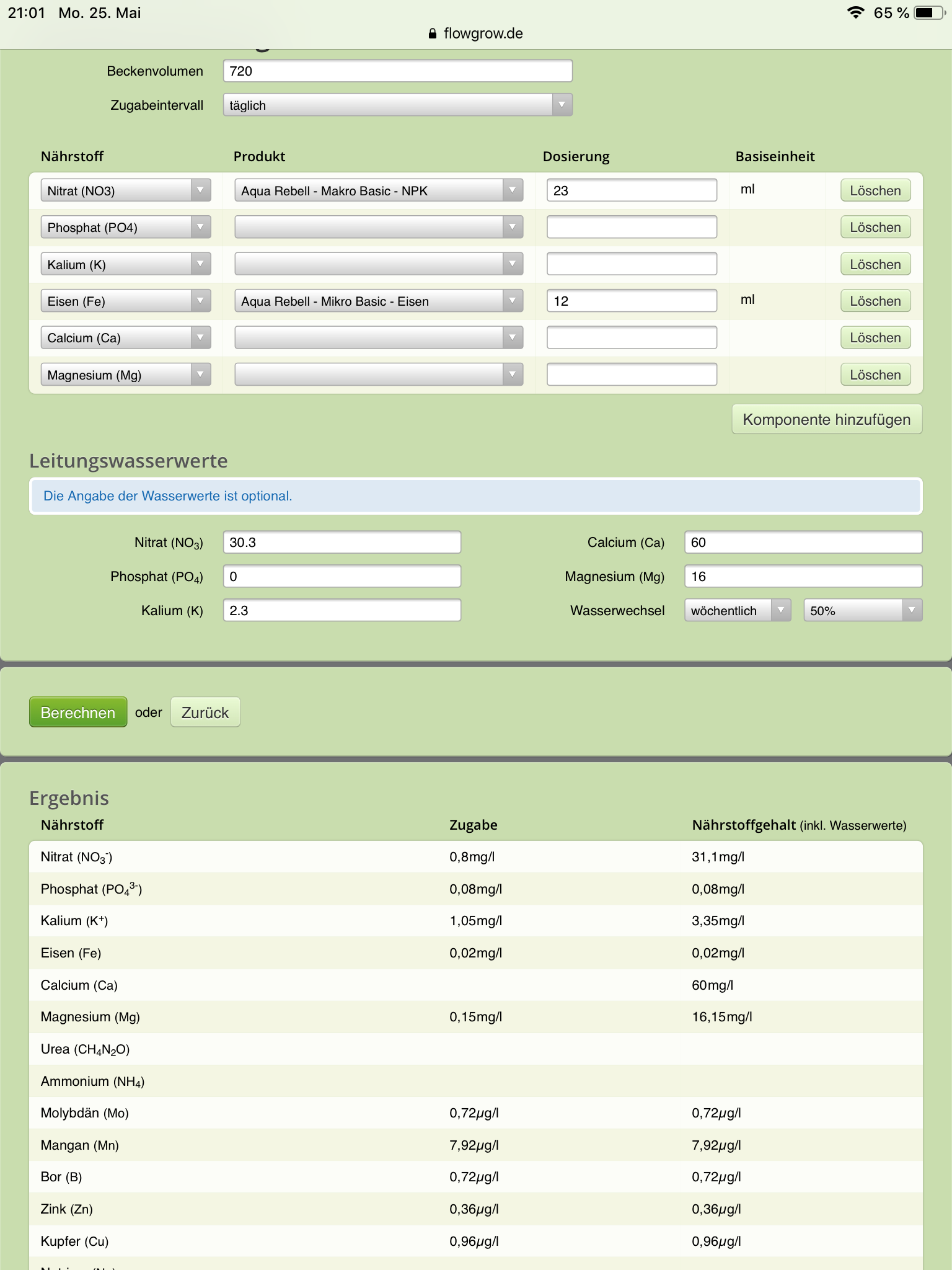This screenshot has width=952, height=1270.
Task: Open the Aqua Rebell Makro Basic NPK product dropdown
Action: click(378, 190)
